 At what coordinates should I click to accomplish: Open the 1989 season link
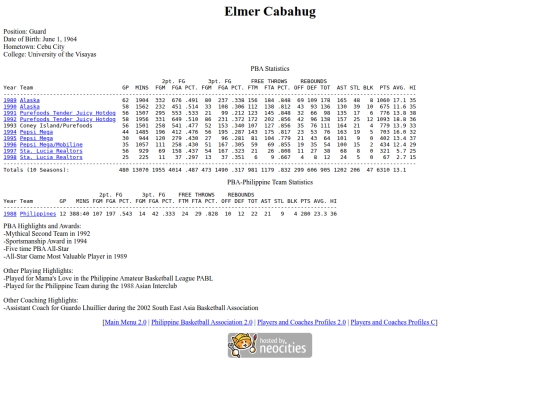coord(10,100)
